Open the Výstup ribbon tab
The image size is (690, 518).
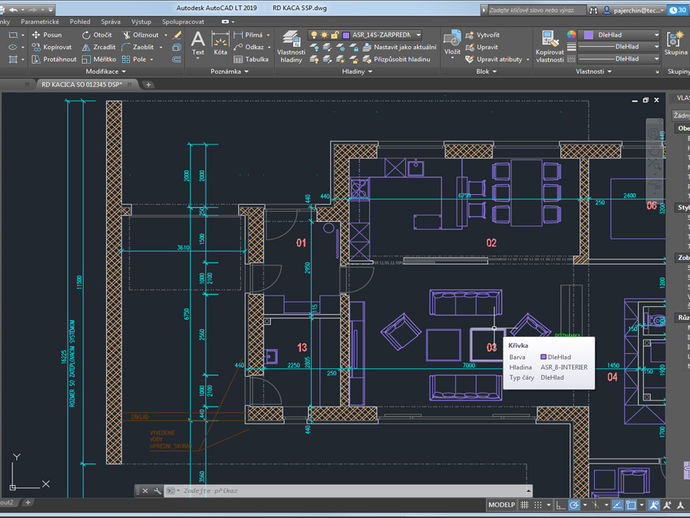pyautogui.click(x=141, y=22)
